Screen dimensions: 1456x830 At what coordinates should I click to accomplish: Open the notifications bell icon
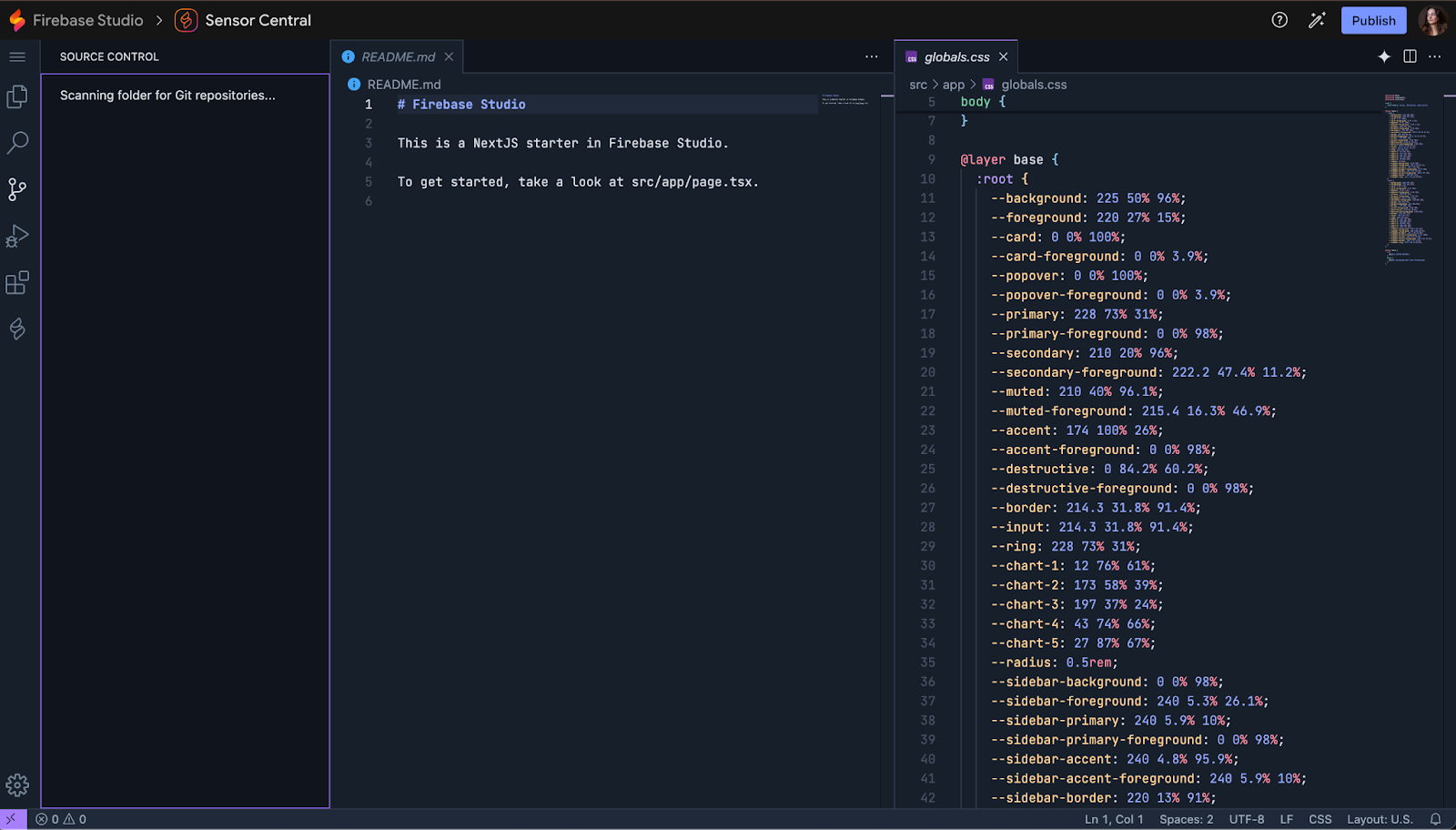pyautogui.click(x=1435, y=819)
